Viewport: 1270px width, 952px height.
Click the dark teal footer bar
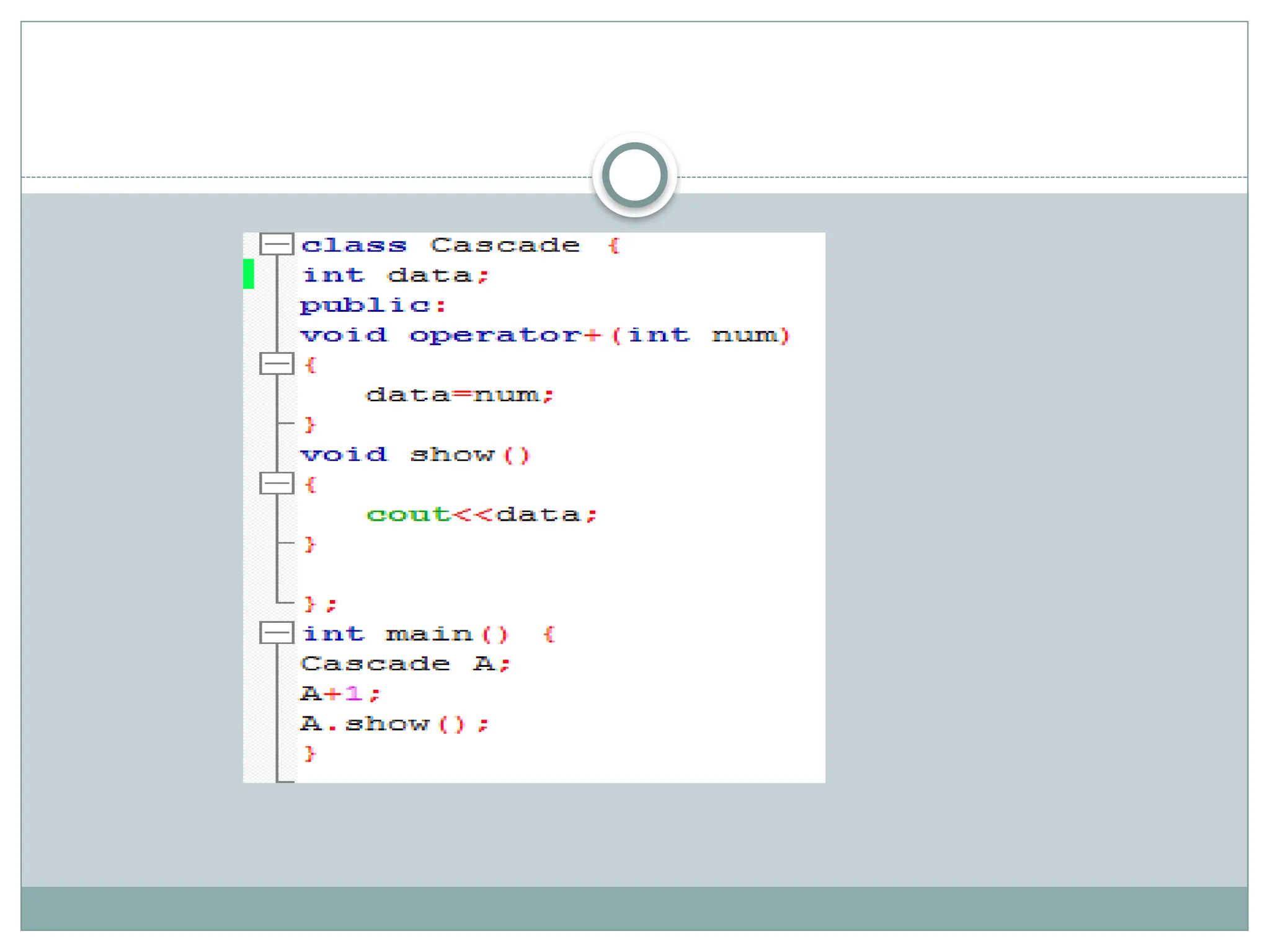coord(634,908)
